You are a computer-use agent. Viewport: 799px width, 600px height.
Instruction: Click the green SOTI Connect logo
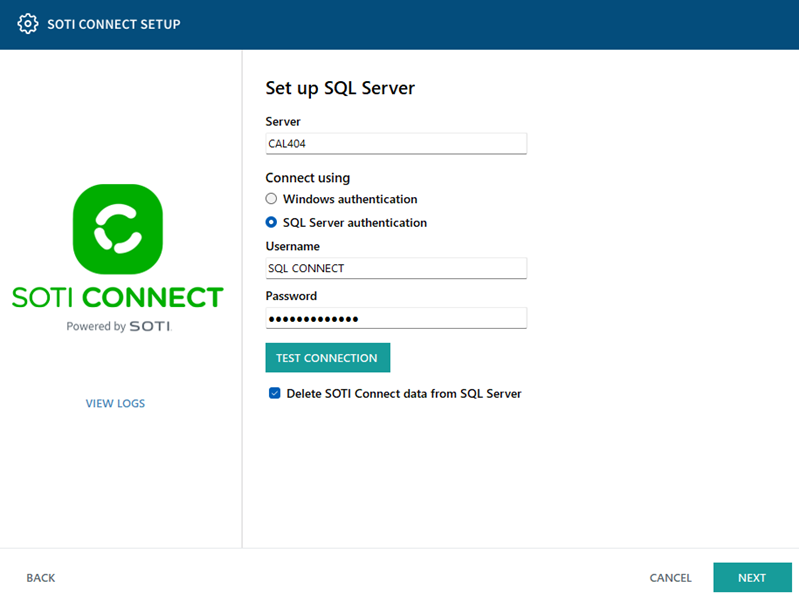[118, 229]
